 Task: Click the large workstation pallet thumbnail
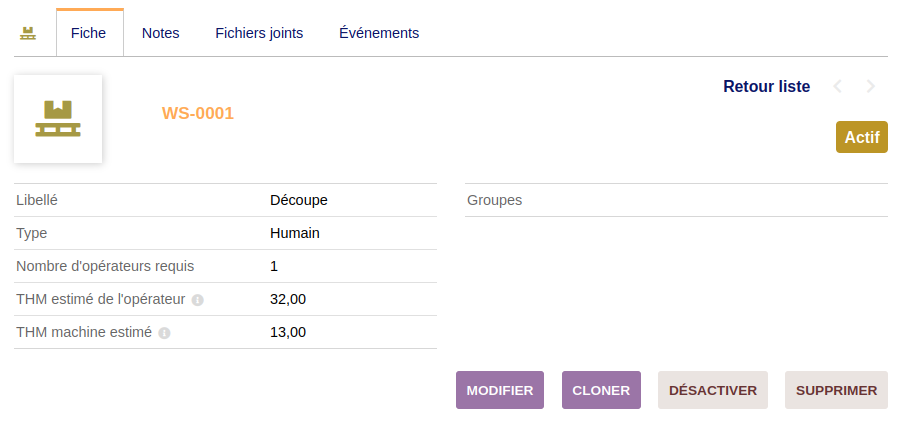coord(58,118)
